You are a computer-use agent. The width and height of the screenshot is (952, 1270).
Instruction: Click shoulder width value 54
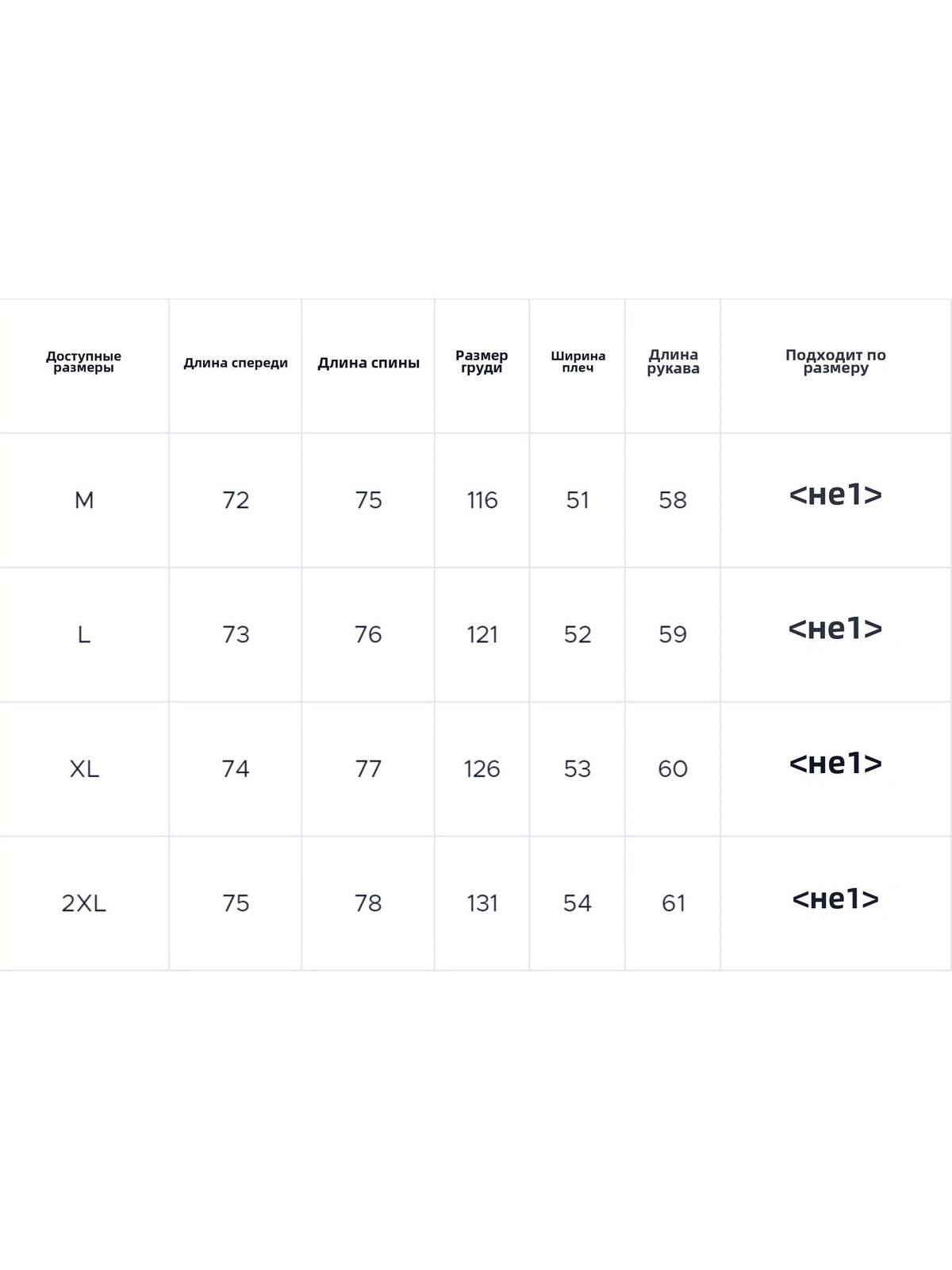tap(578, 903)
